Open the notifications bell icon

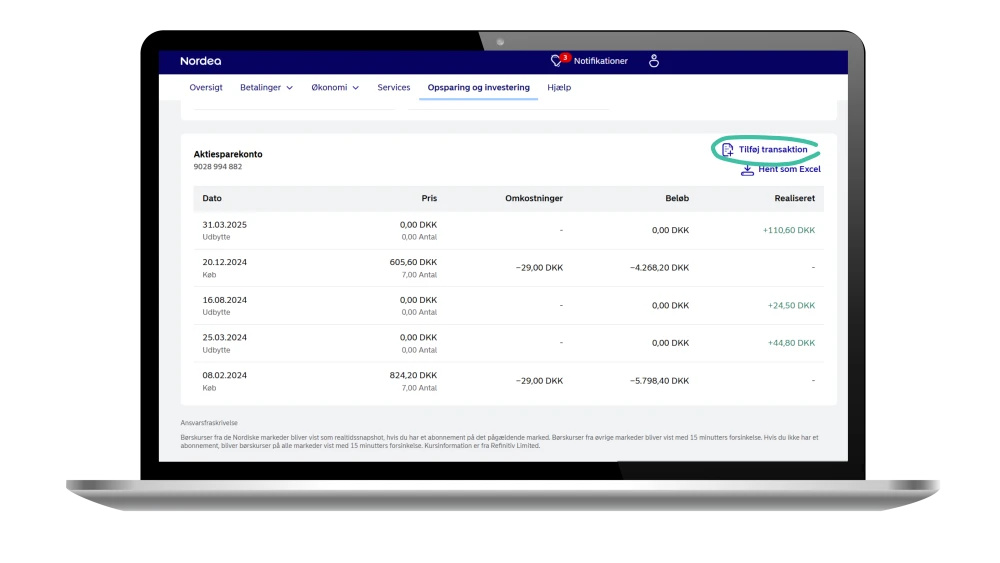pos(558,61)
